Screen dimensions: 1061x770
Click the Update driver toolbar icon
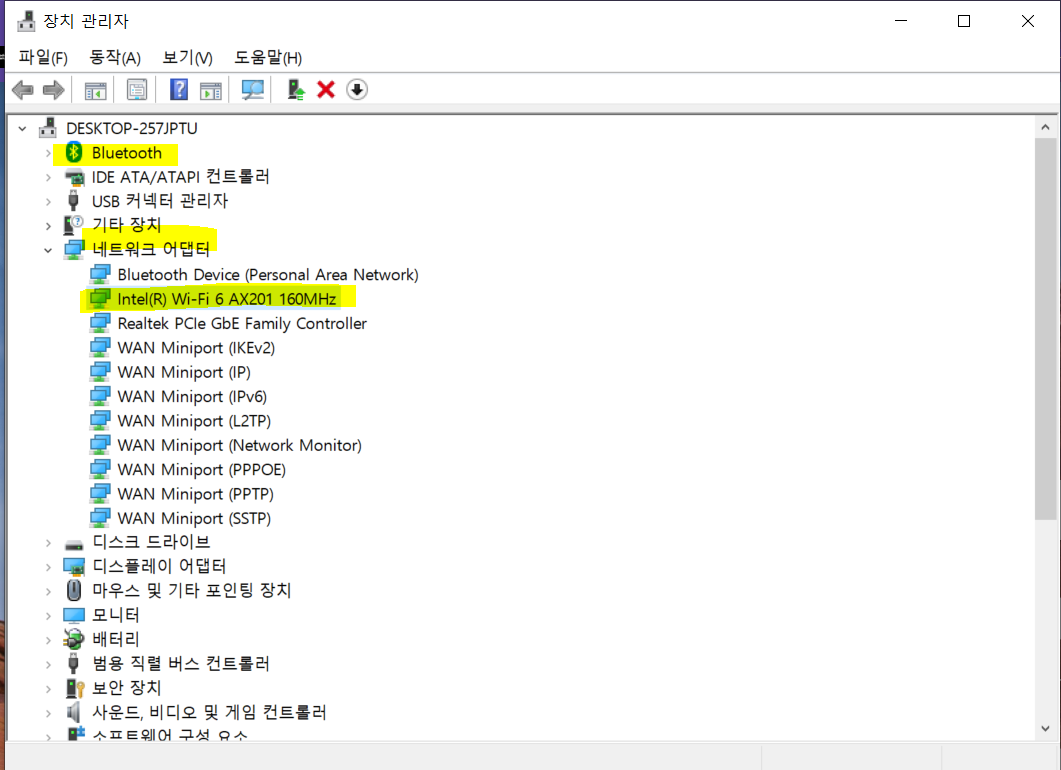pos(296,90)
